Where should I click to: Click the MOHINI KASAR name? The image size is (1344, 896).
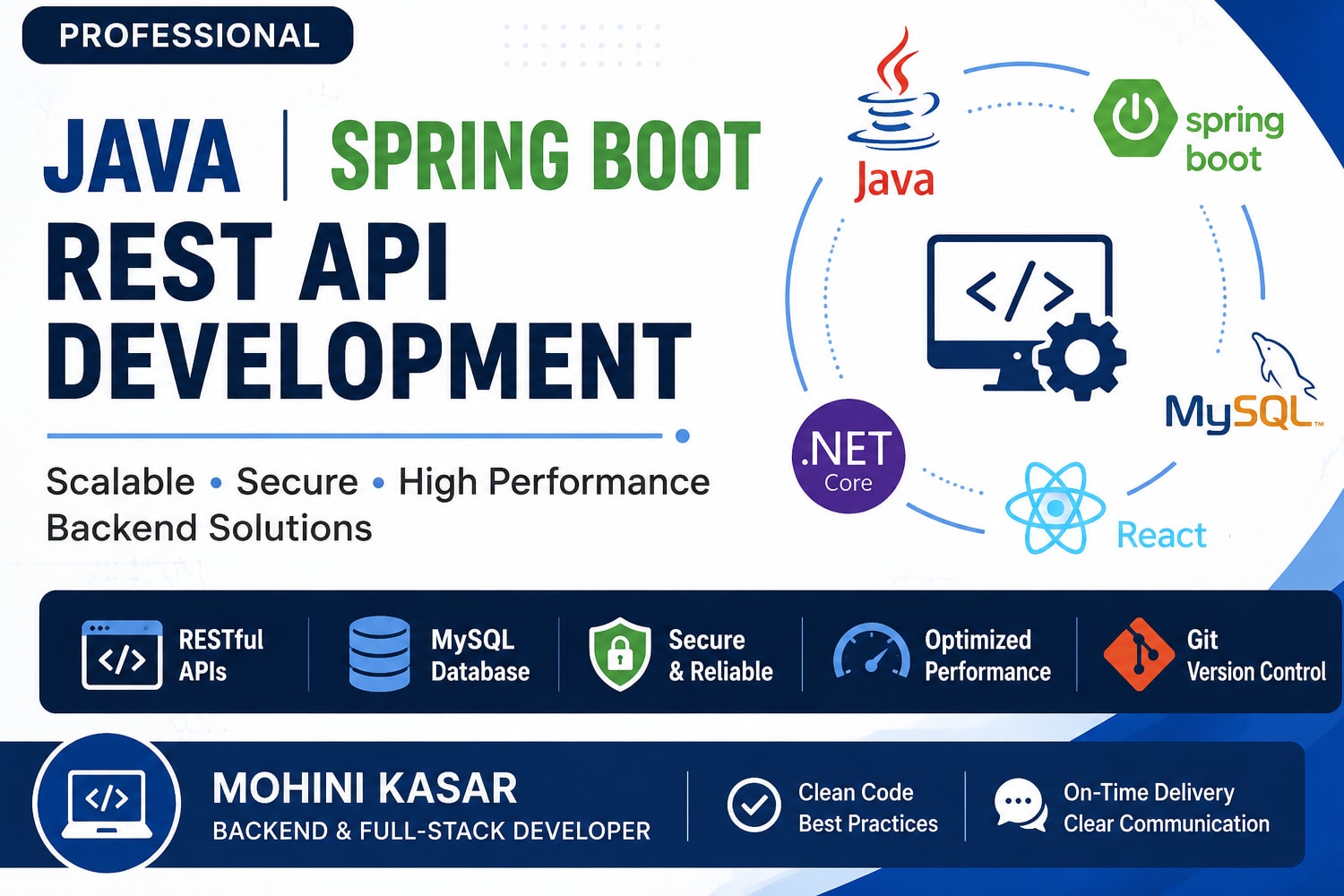point(365,789)
